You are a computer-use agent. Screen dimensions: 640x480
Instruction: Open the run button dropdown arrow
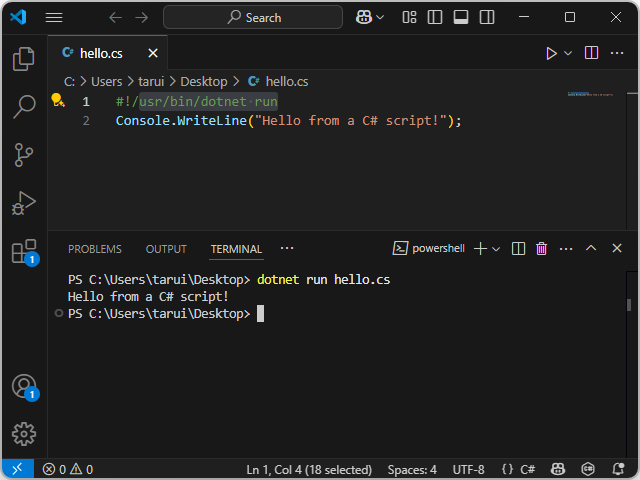[x=568, y=53]
